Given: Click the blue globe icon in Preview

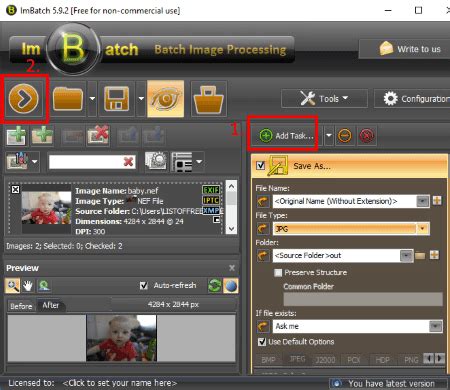Looking at the screenshot, I should coord(231,286).
